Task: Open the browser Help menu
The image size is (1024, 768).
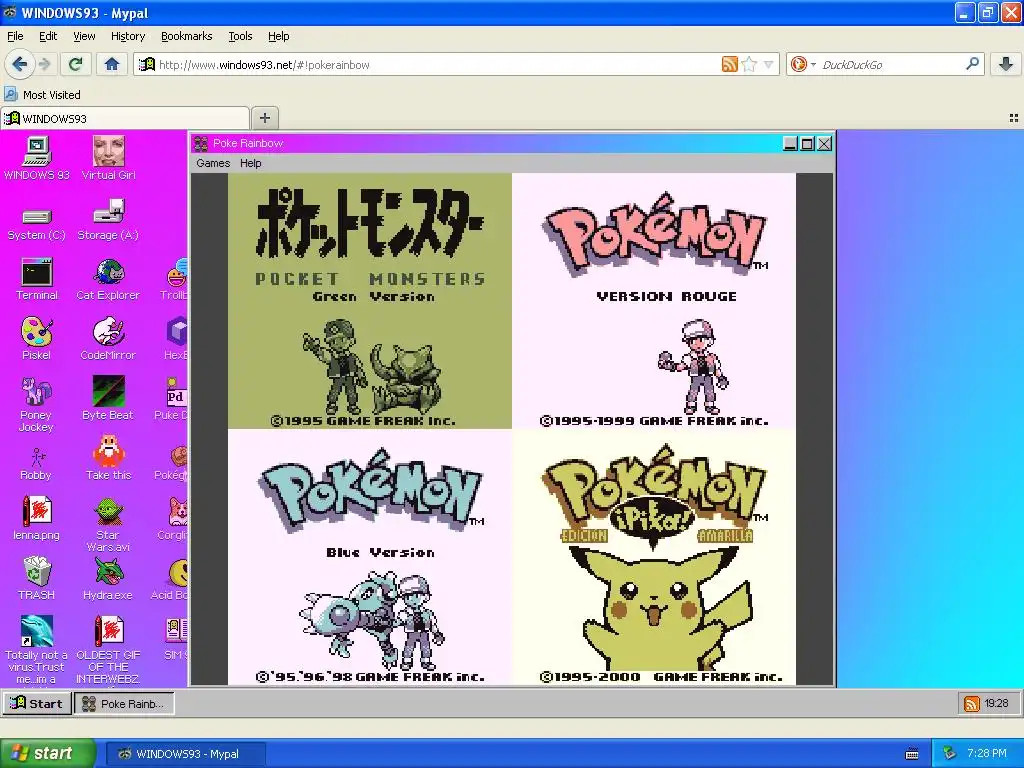Action: coord(279,36)
